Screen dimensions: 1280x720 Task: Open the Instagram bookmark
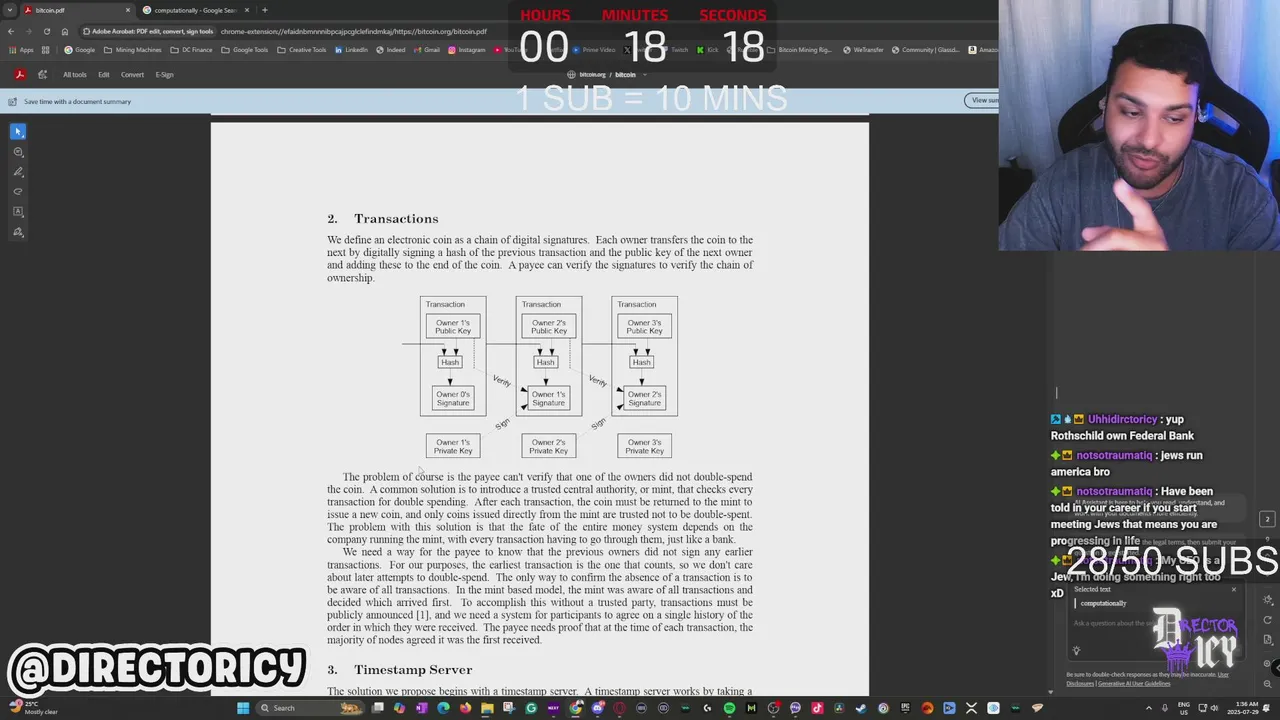pos(467,50)
